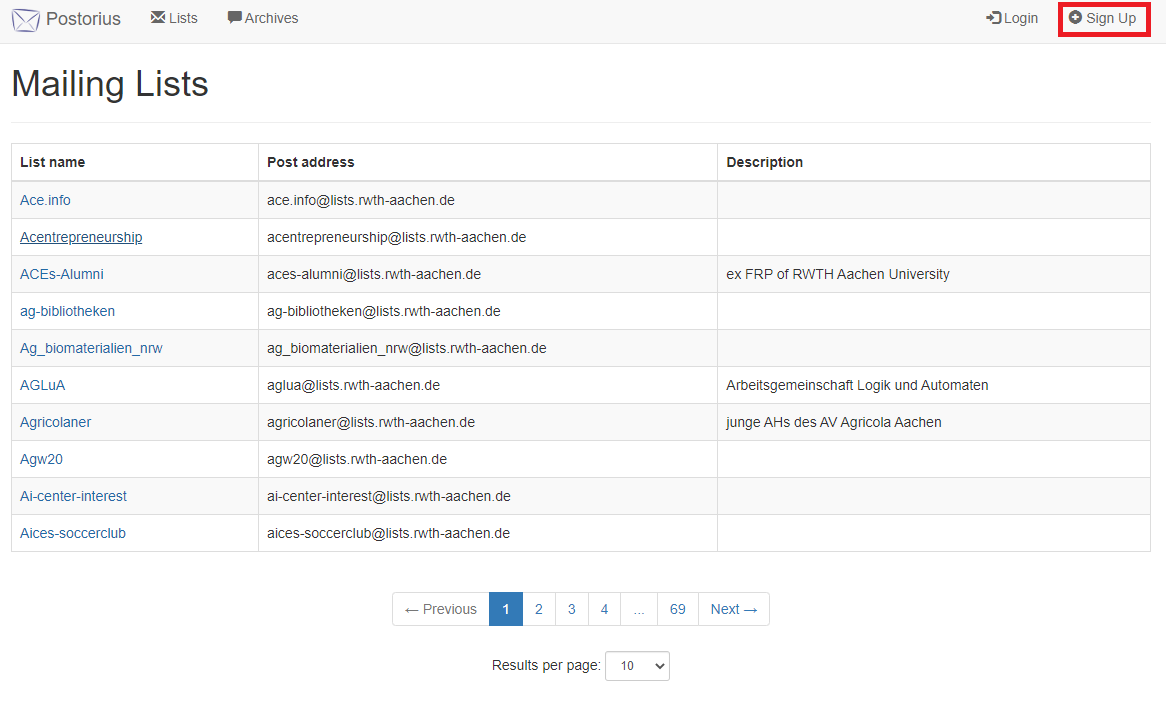
Task: Go to page 4 of results
Action: [604, 609]
